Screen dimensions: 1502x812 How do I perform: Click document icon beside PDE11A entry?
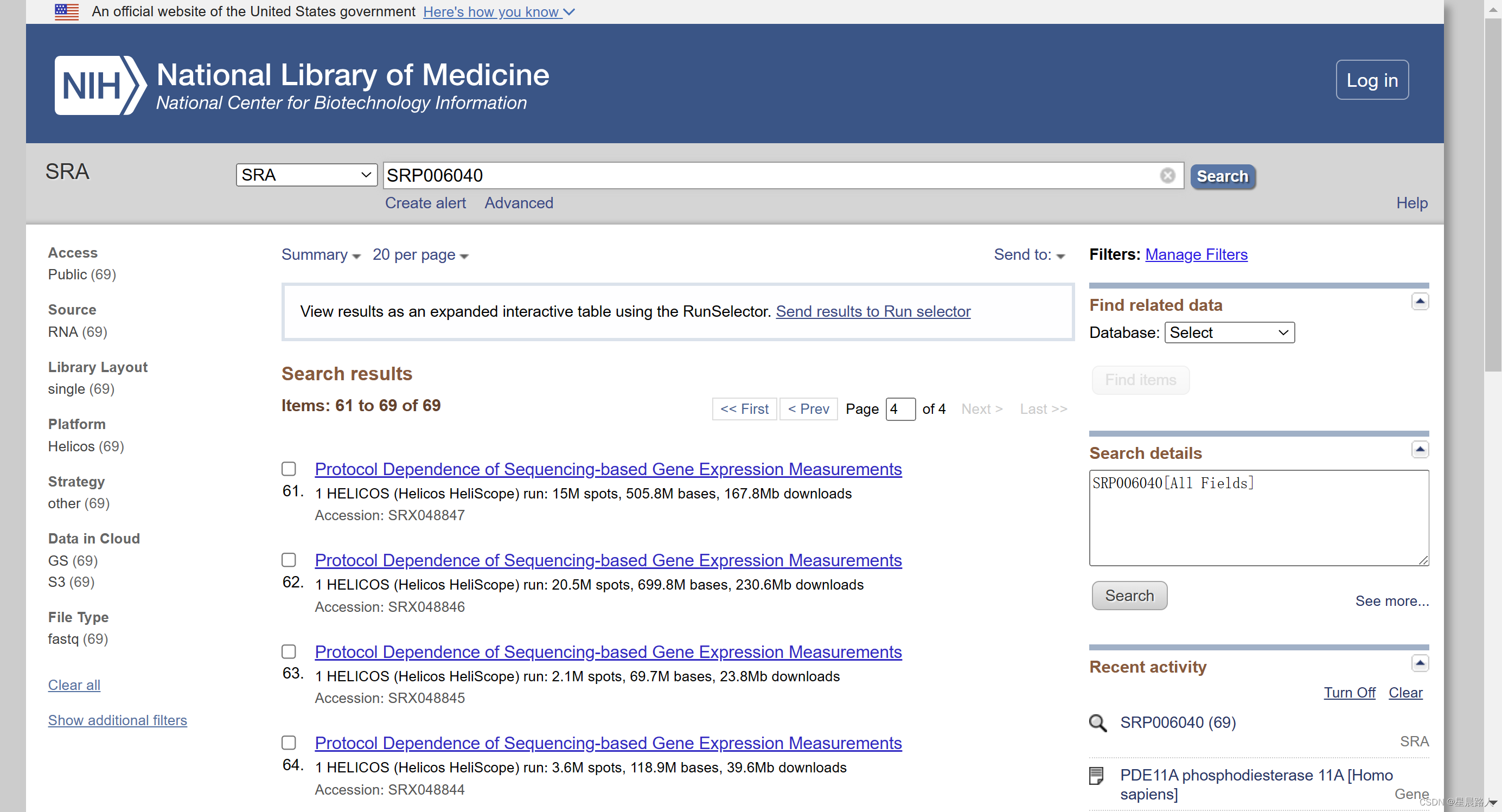pyautogui.click(x=1096, y=776)
